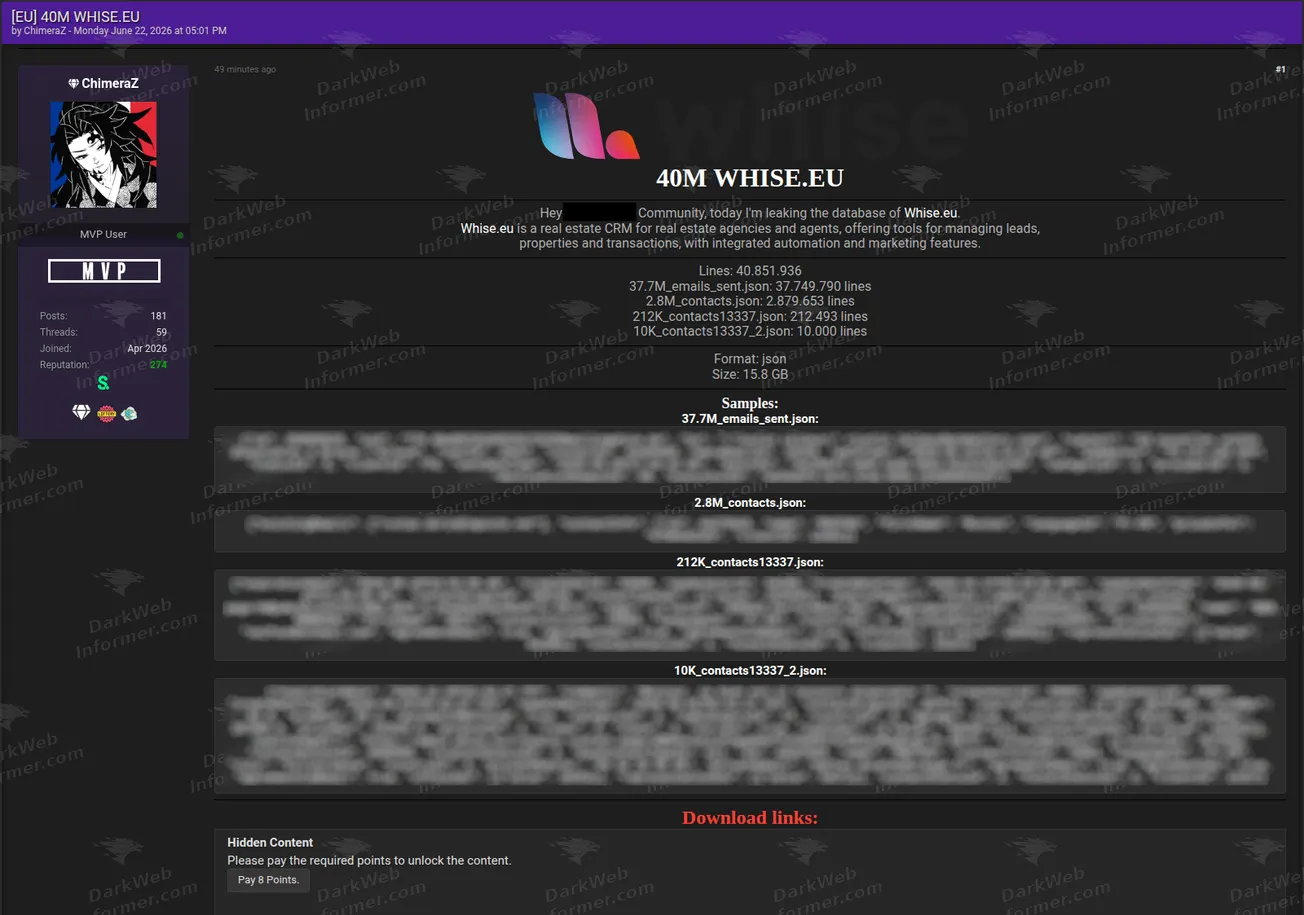The width and height of the screenshot is (1304, 915).
Task: Click the 2.8M_contacts.json line count row
Action: pos(750,301)
